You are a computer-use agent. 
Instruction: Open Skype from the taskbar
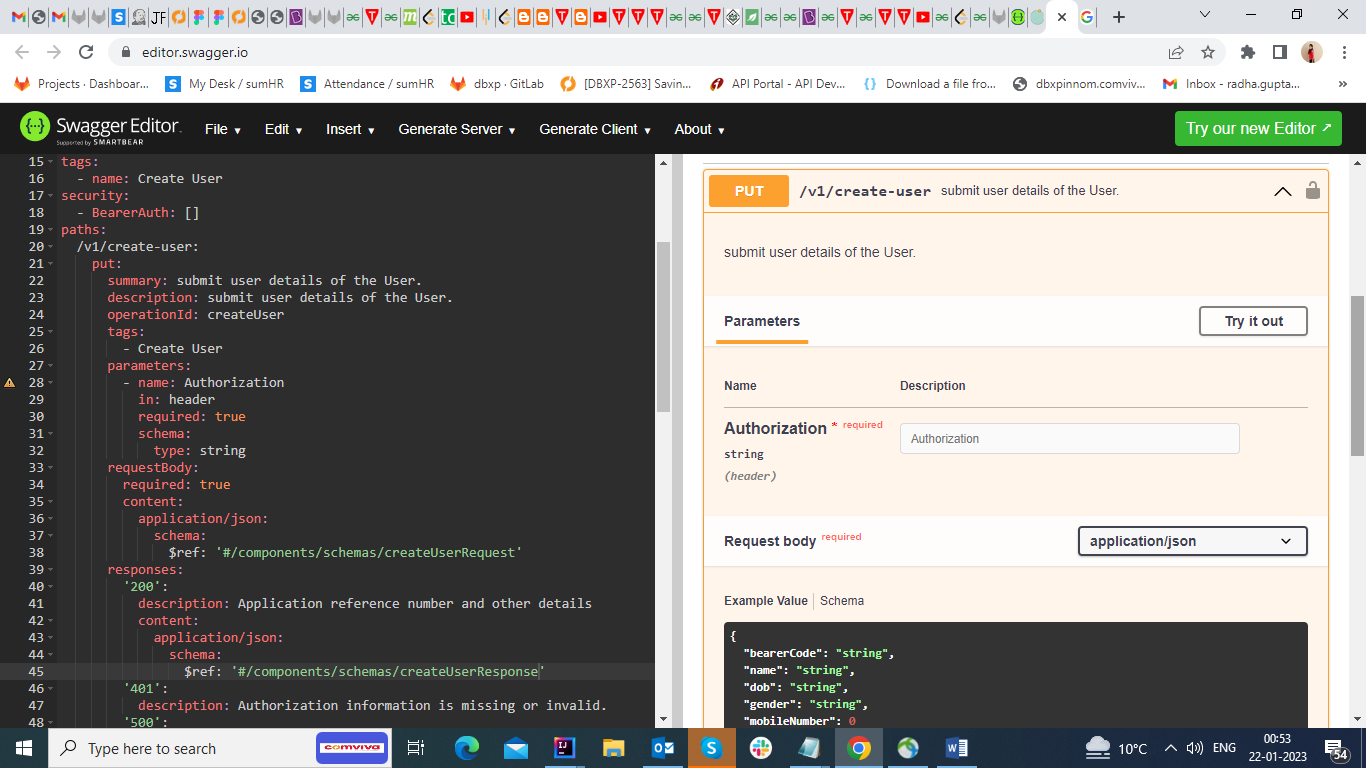click(711, 747)
